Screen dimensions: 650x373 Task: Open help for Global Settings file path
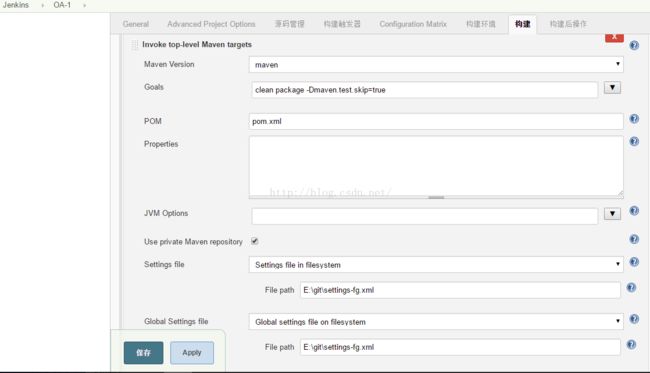[x=631, y=344]
